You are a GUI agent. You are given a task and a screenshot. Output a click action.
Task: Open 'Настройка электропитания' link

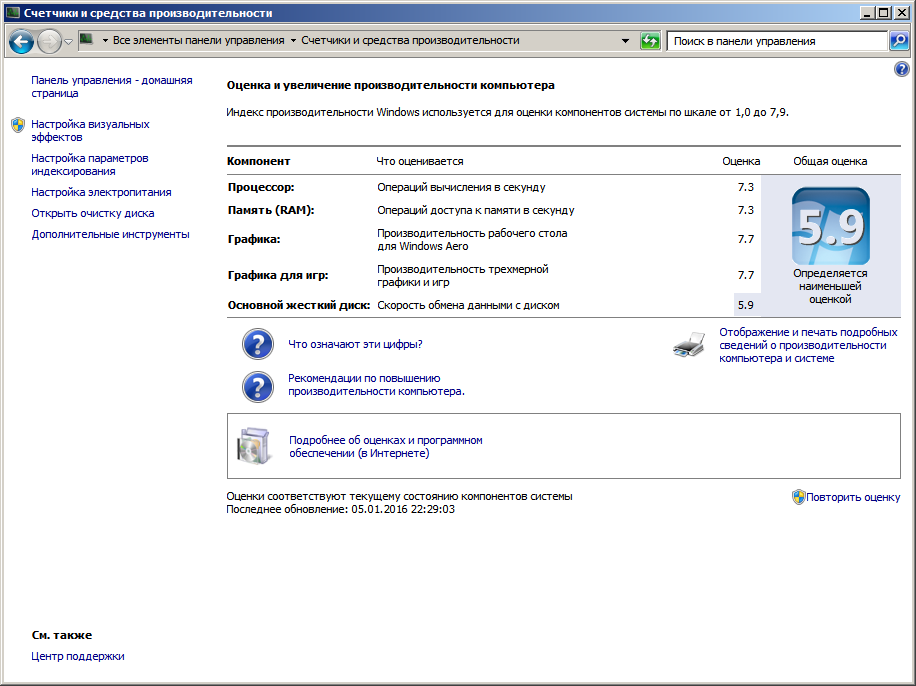[101, 192]
